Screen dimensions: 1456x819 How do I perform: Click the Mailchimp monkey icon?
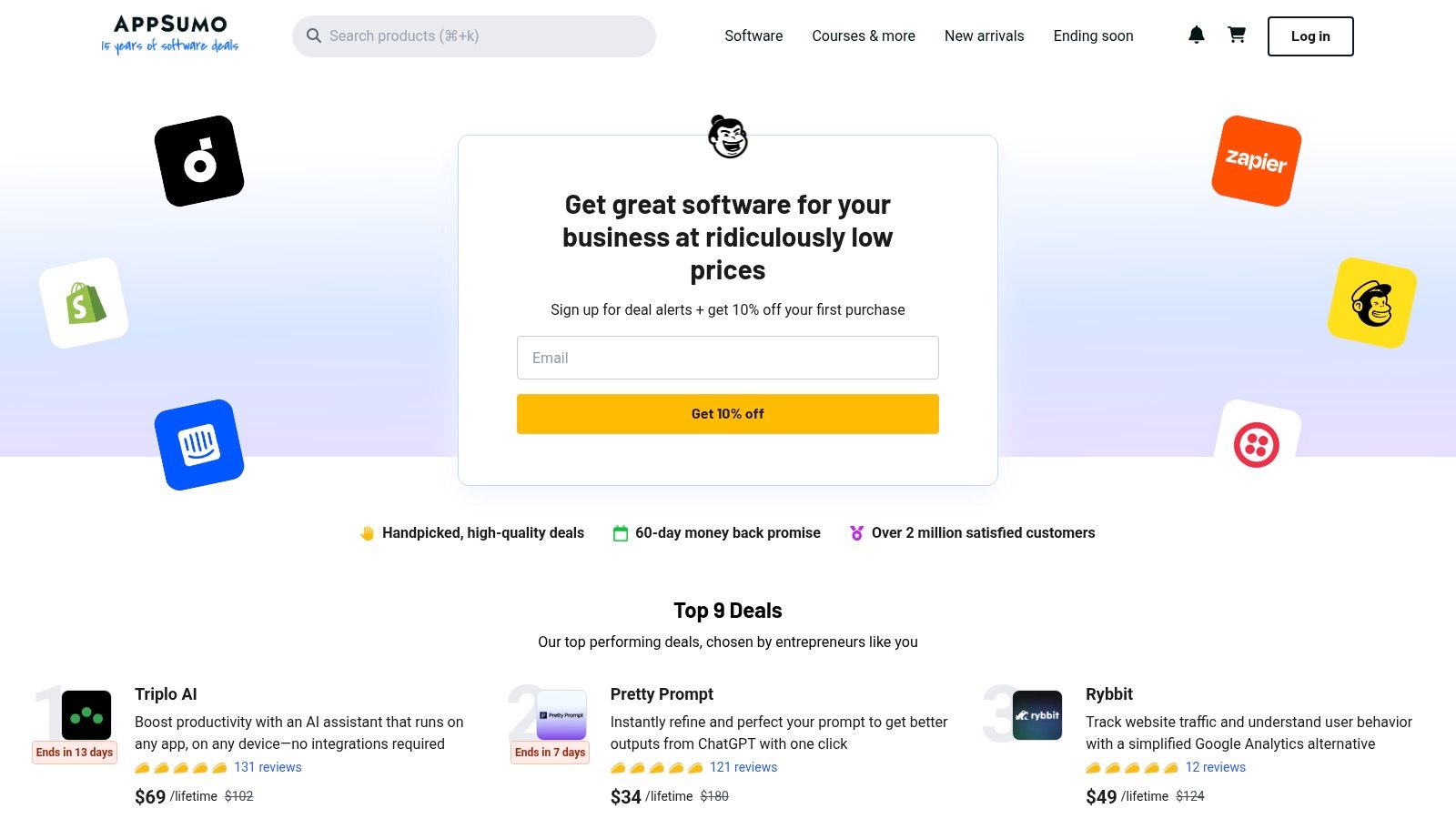(x=1371, y=303)
